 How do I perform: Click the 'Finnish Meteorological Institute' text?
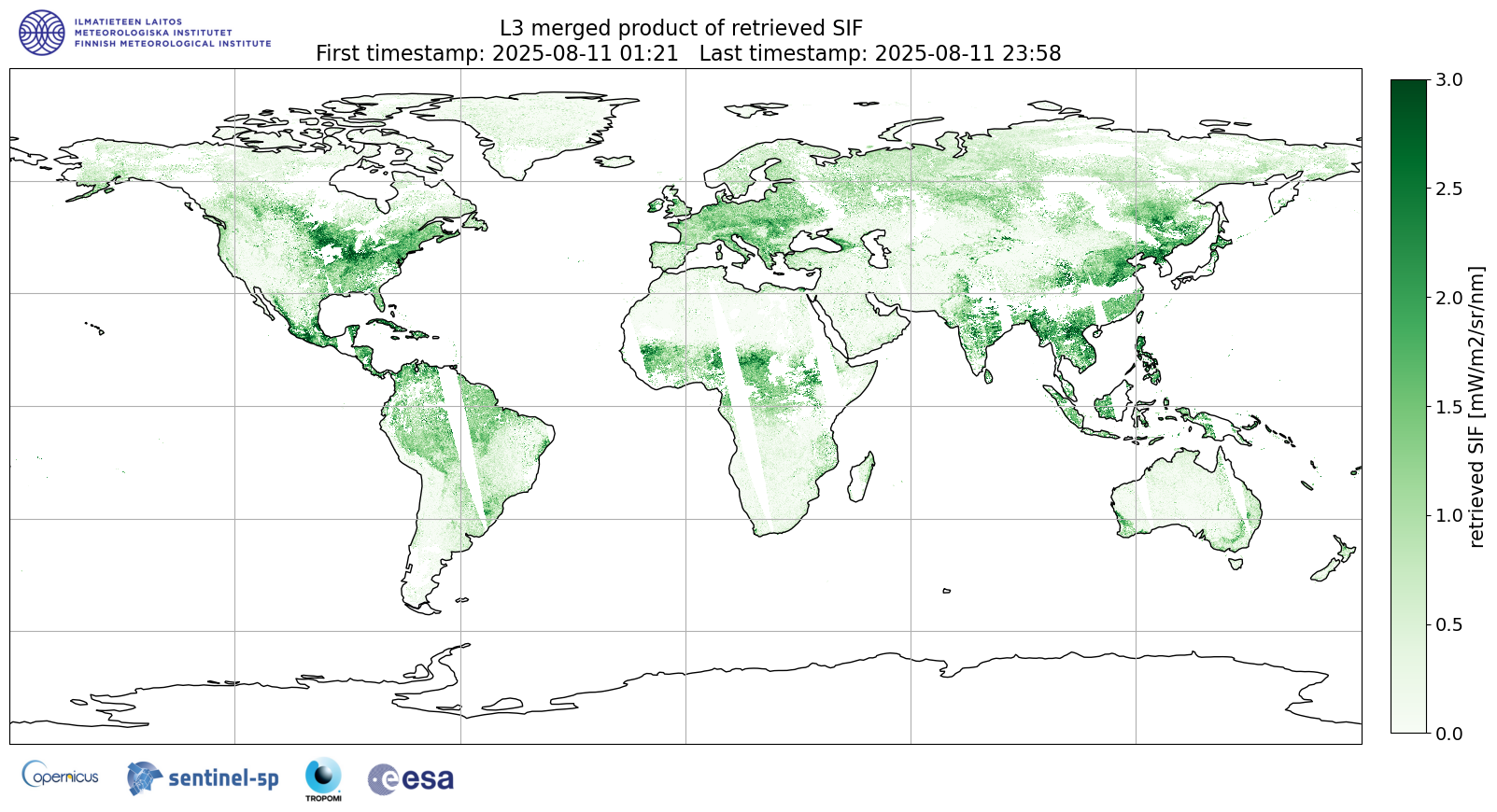[x=173, y=44]
